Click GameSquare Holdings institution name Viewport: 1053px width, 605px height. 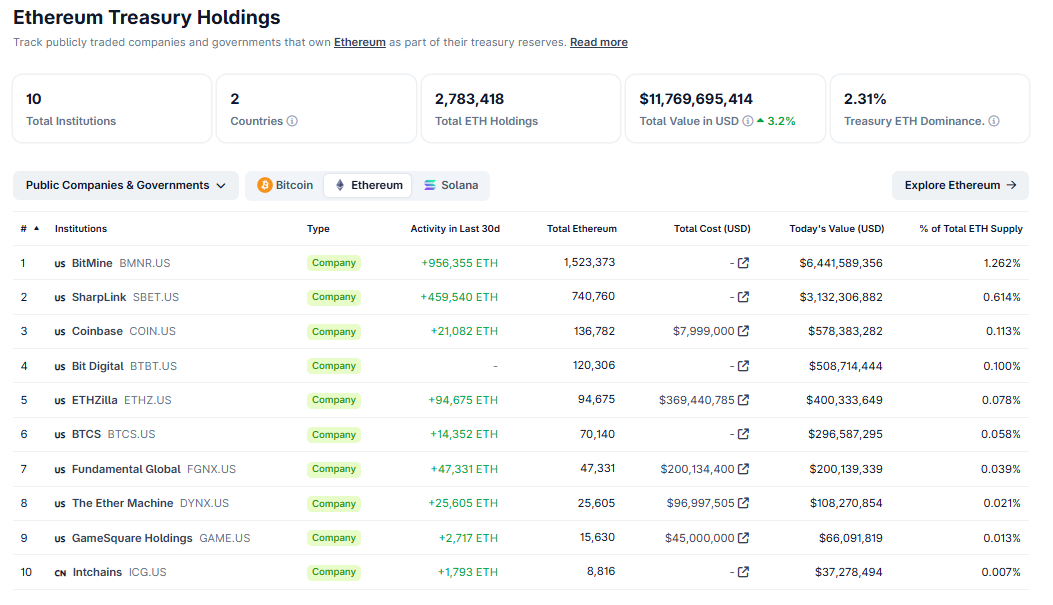click(x=132, y=539)
